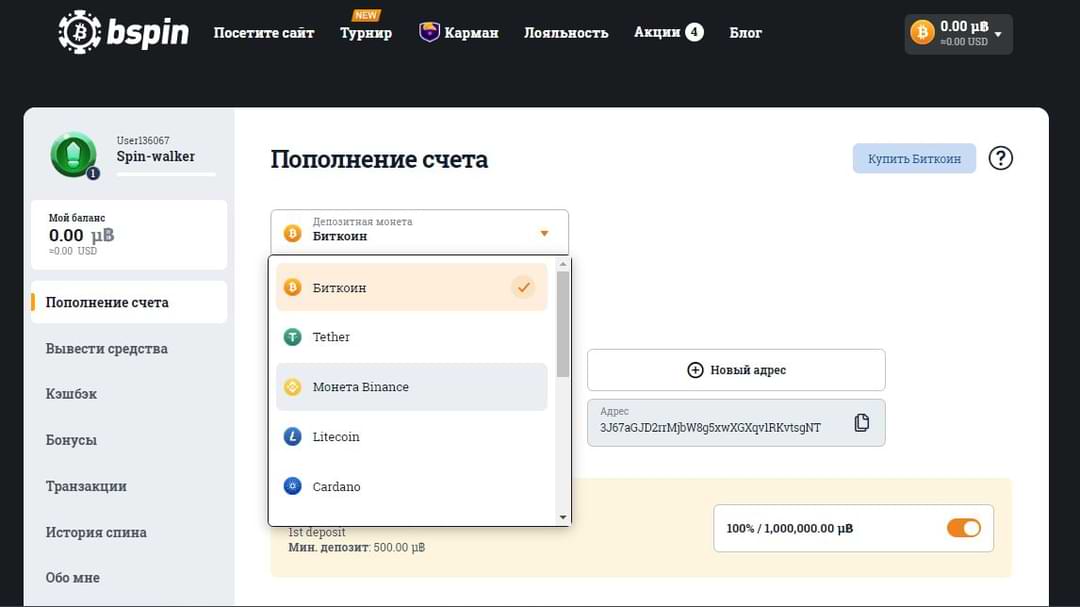
Task: Open История спина in the sidebar
Action: pyautogui.click(x=96, y=533)
